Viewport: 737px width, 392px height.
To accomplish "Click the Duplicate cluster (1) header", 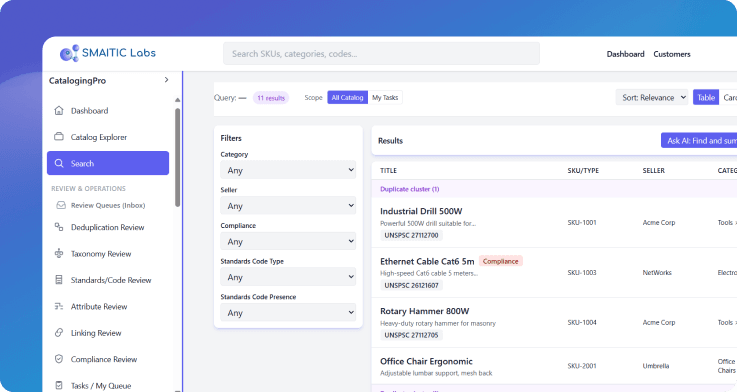I will point(409,189).
